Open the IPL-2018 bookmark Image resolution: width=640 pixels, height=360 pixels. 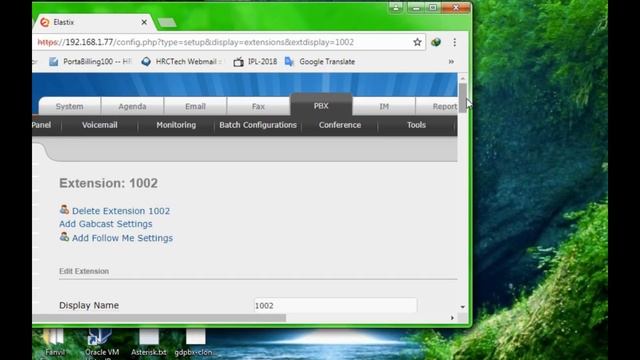point(255,62)
